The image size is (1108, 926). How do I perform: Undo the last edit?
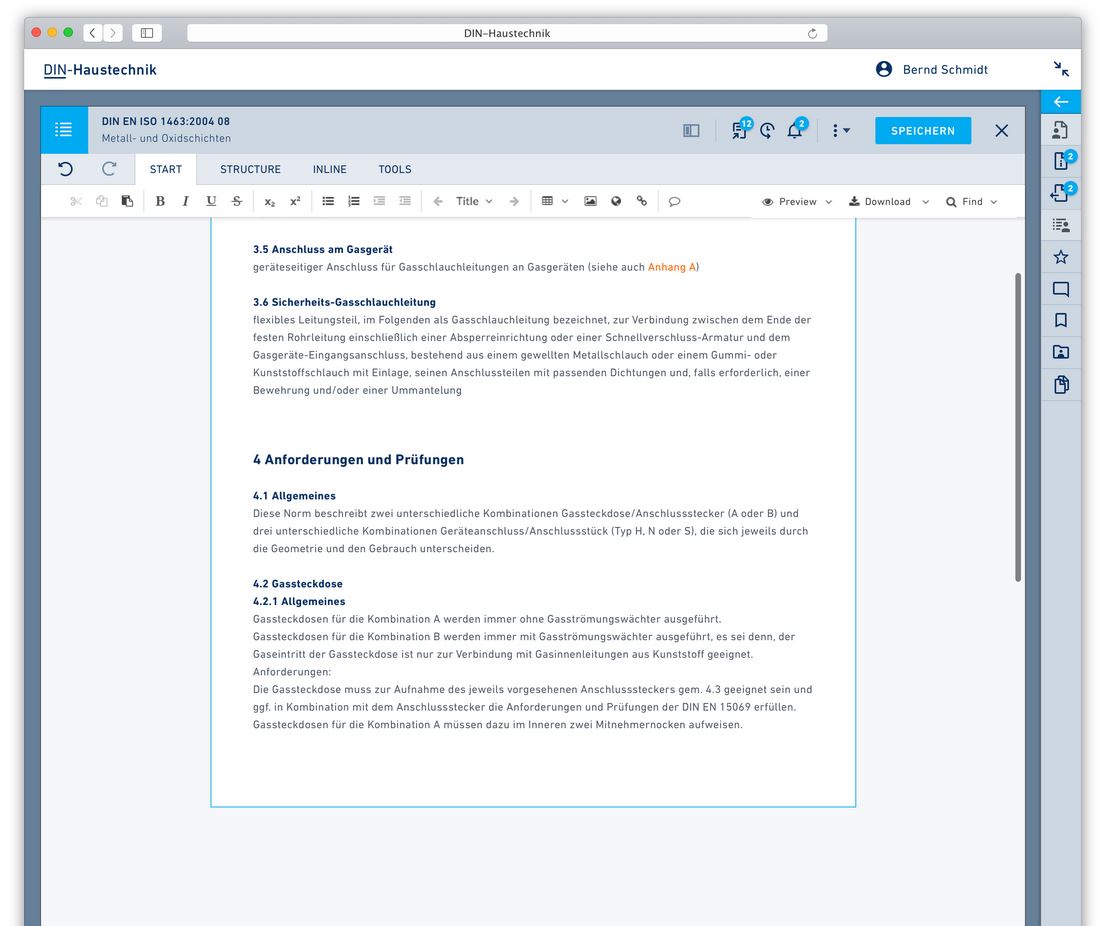point(66,169)
